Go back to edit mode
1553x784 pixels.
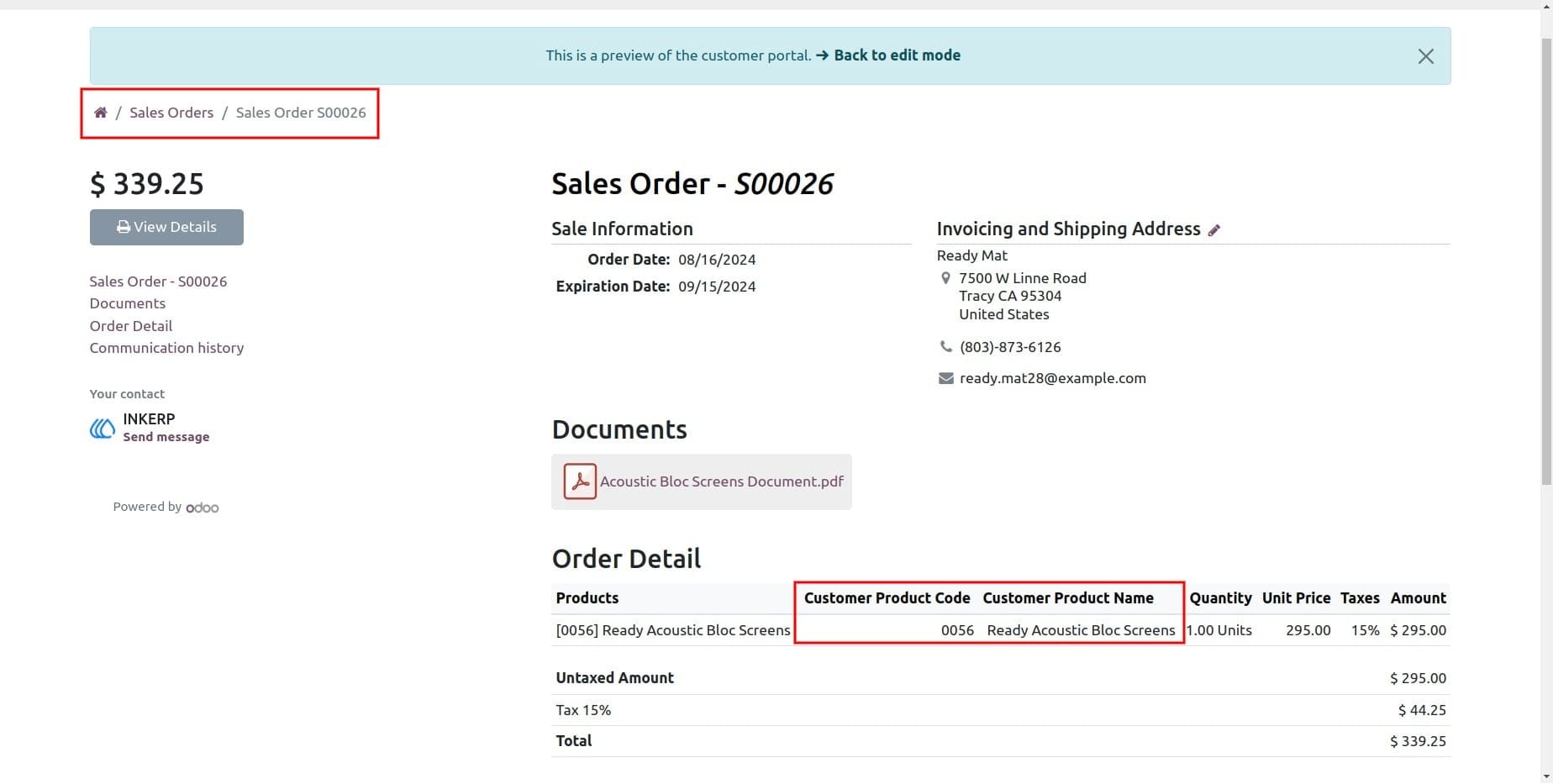897,55
